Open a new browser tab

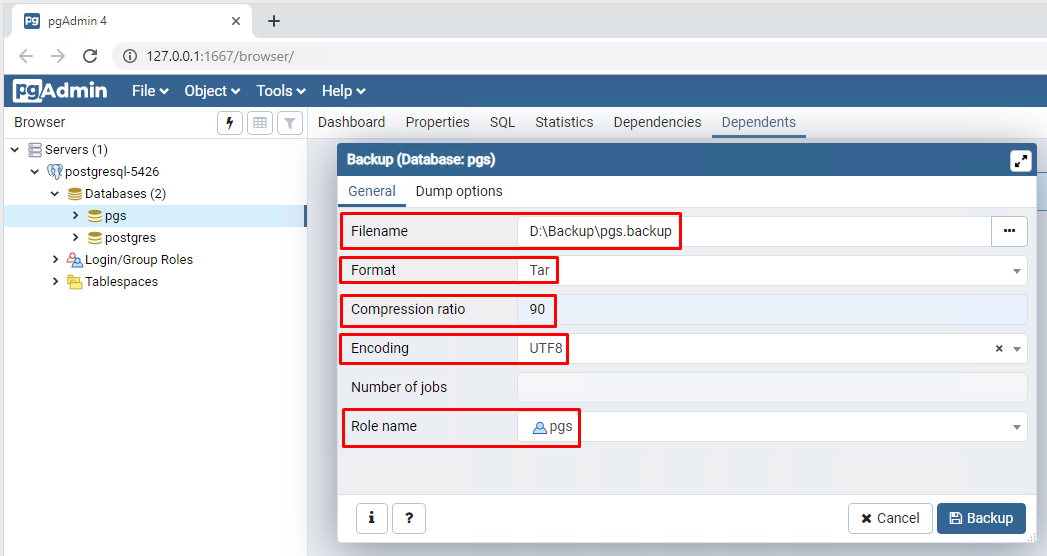click(274, 21)
